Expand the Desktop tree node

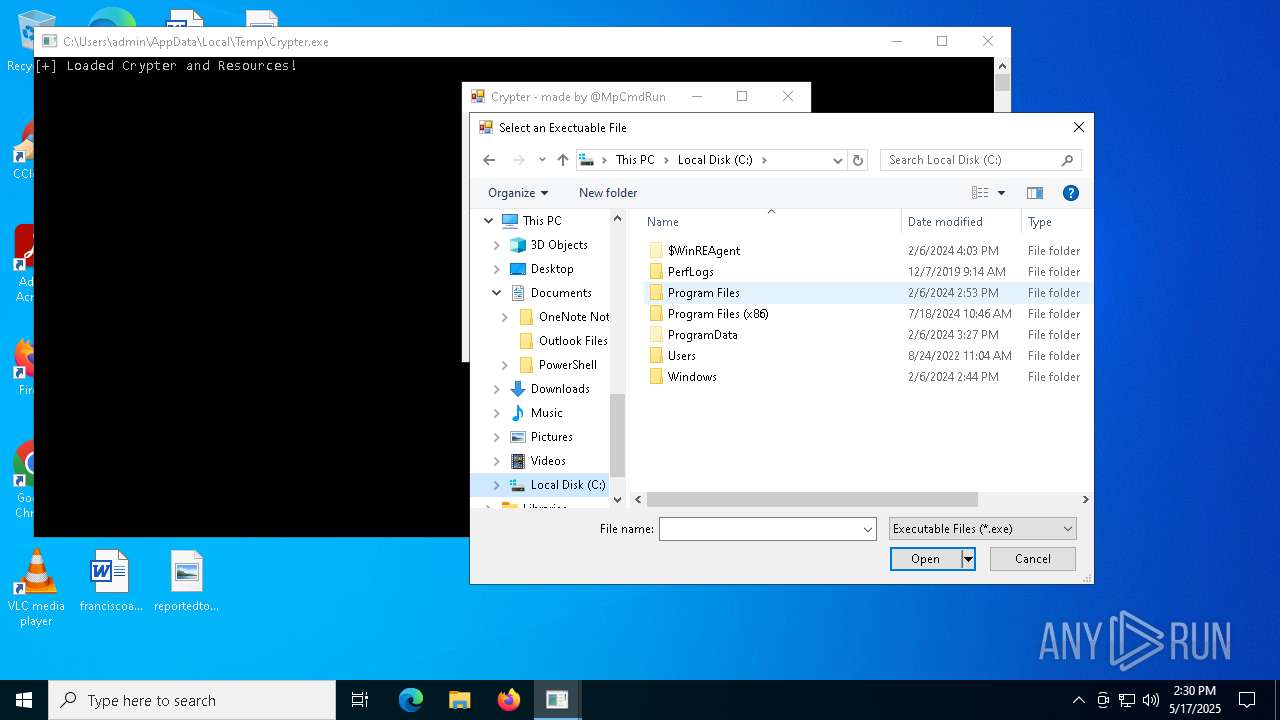click(x=497, y=269)
